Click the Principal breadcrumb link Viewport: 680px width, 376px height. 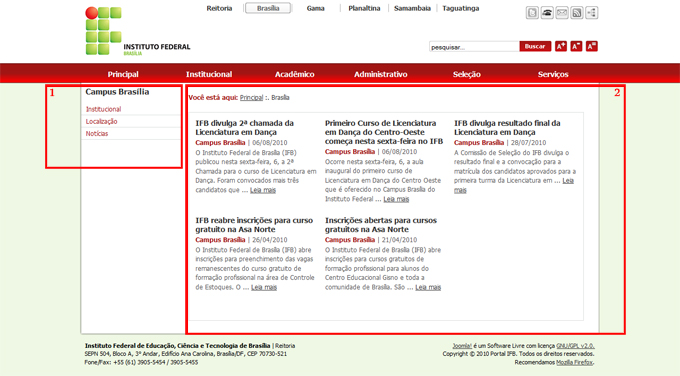click(252, 98)
